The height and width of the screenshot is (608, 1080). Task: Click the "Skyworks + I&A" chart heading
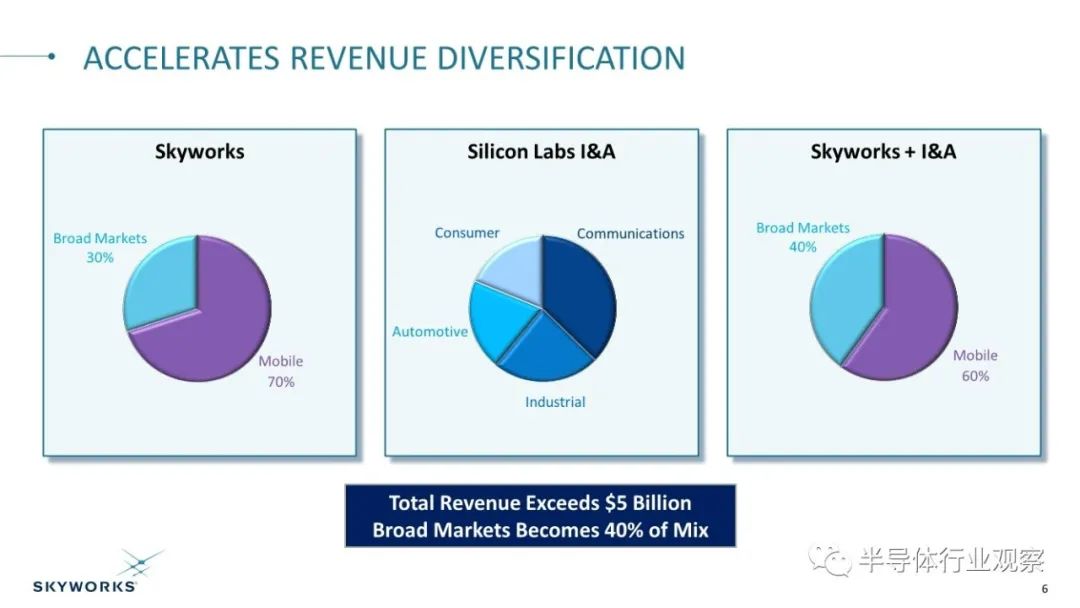[883, 151]
